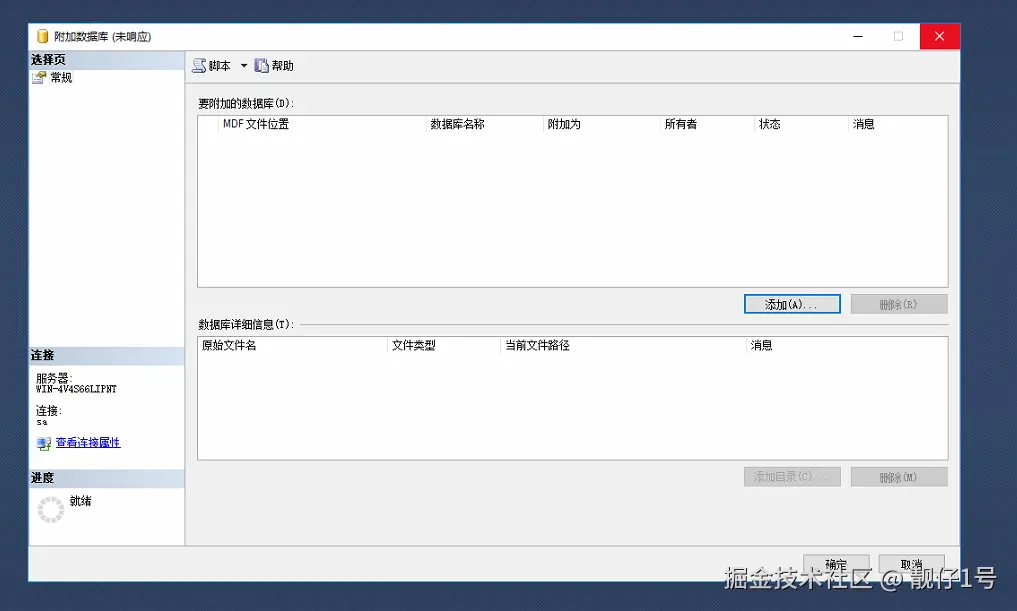
Task: Click 消息 header in 数据库详细信息 grid
Action: click(846, 345)
